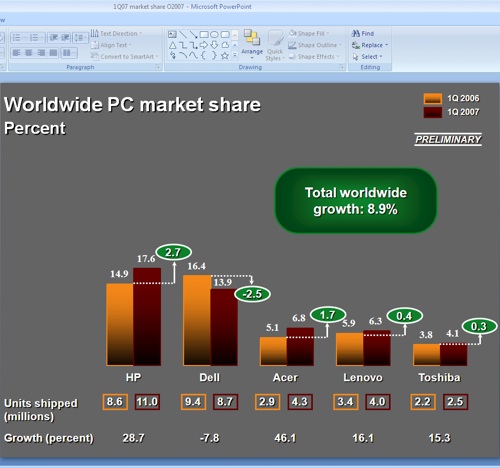Align text right in Paragraph group
The image size is (500, 468).
pyautogui.click(x=41, y=53)
